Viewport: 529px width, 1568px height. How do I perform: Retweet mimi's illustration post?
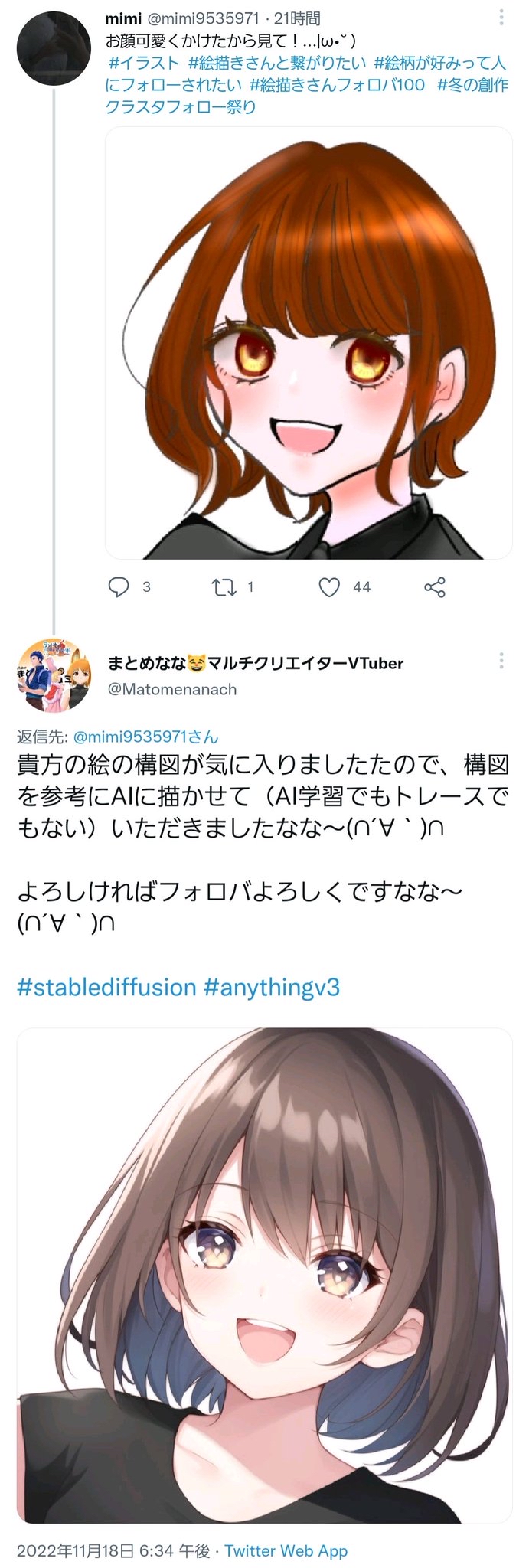point(224,587)
